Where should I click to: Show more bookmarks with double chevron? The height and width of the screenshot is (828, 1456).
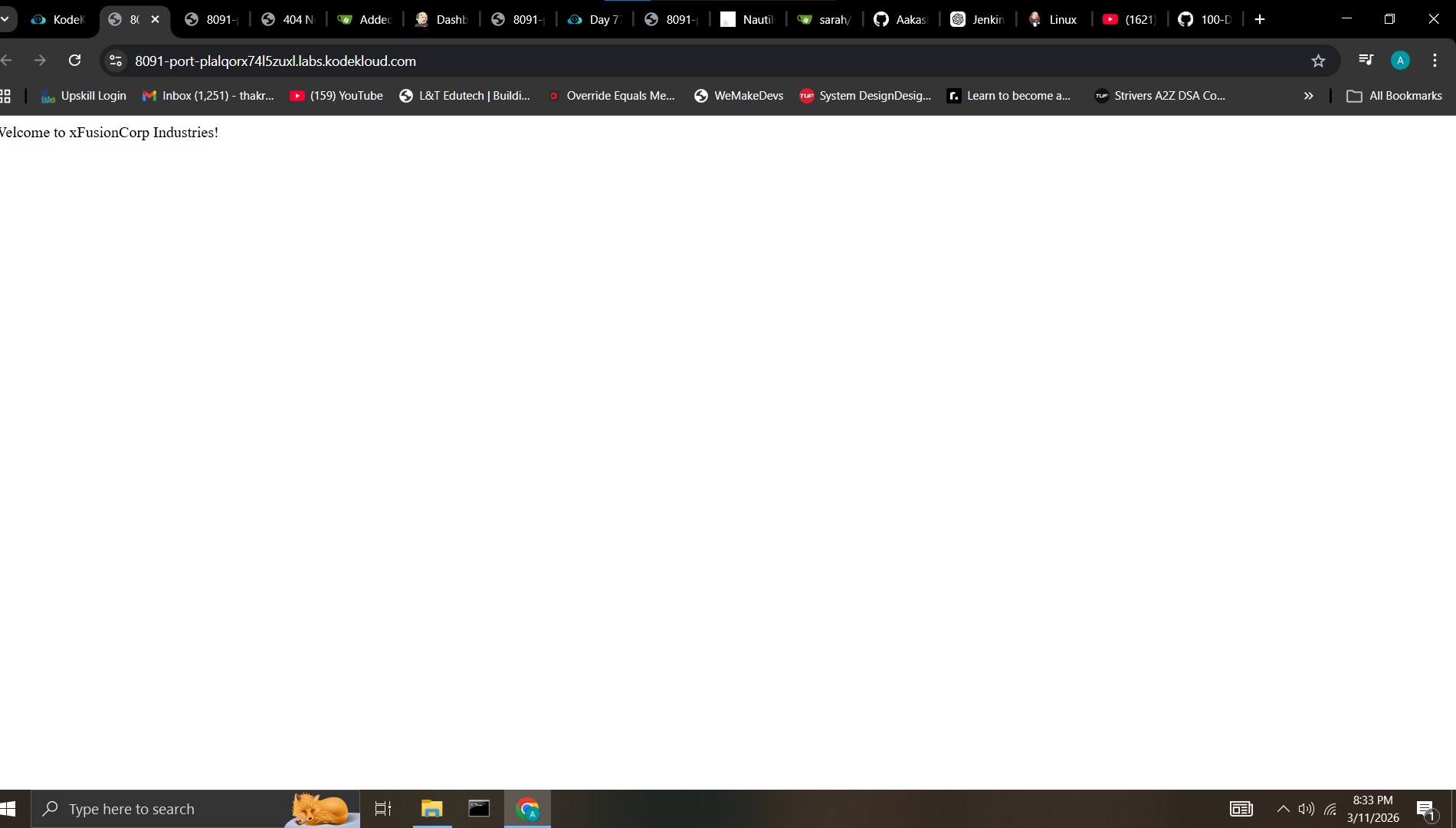1308,96
